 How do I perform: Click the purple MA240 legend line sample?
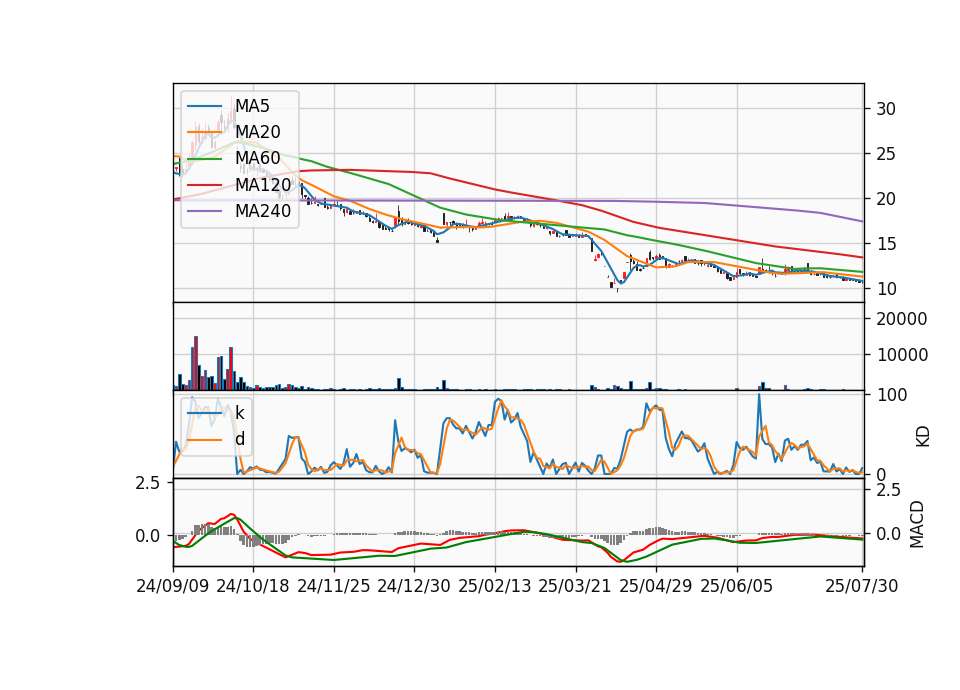coord(204,211)
